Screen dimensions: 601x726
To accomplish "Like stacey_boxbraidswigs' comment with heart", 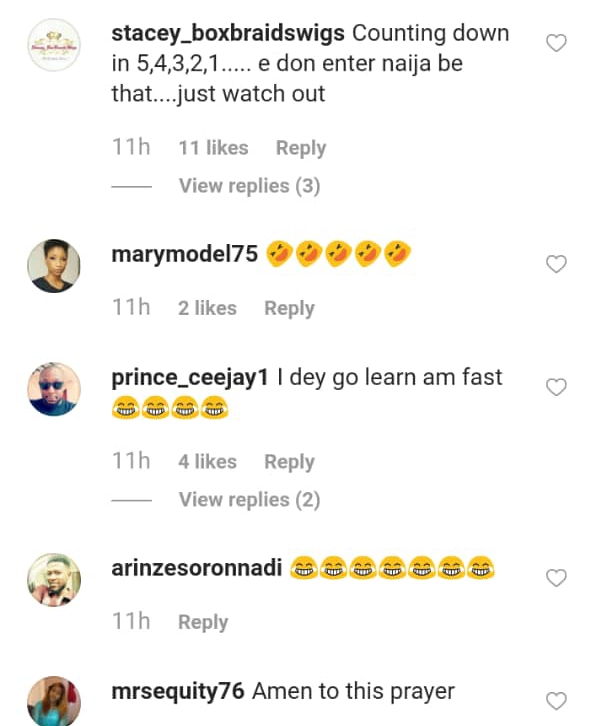I will [557, 43].
